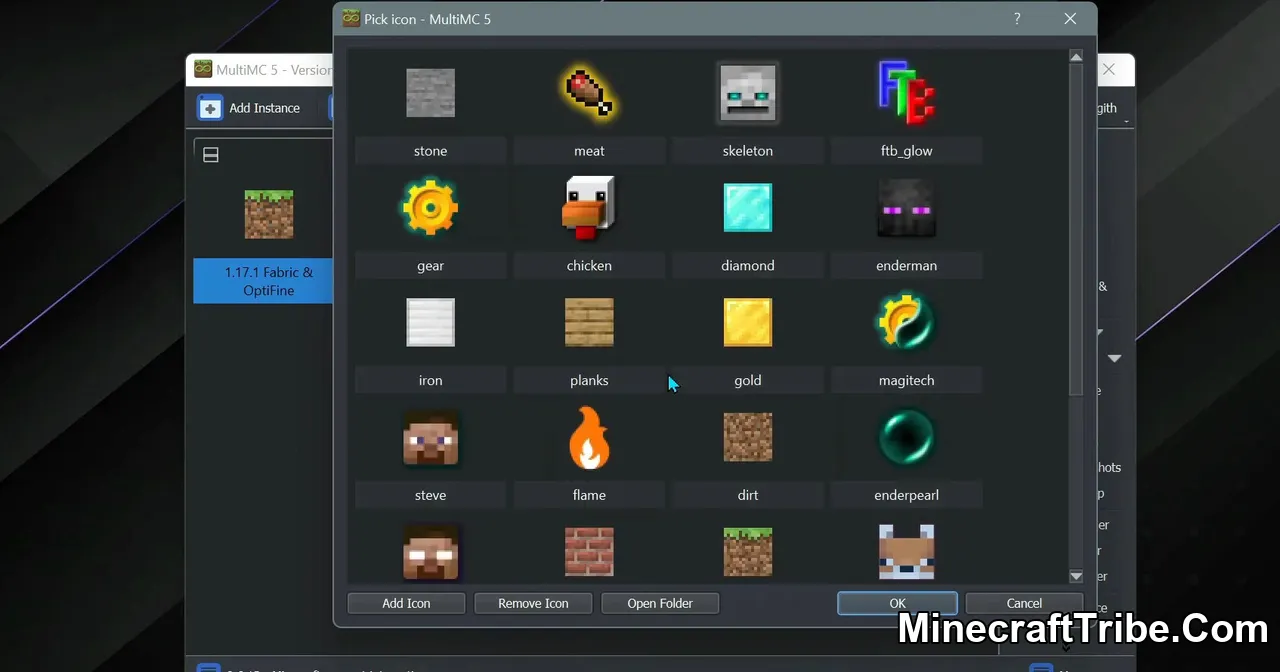1280x672 pixels.
Task: Choose the herobrine head icon in bottom row
Action: (430, 552)
